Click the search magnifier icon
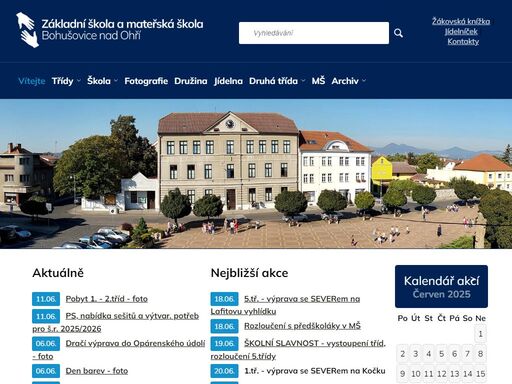 click(x=398, y=33)
